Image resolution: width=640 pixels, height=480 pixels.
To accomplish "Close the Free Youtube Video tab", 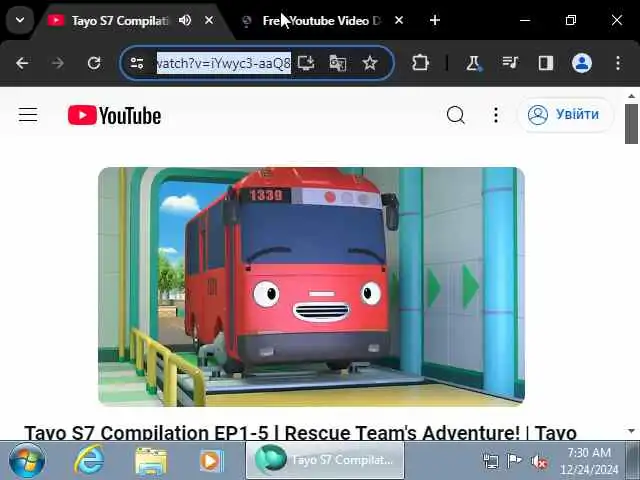I will pyautogui.click(x=399, y=20).
